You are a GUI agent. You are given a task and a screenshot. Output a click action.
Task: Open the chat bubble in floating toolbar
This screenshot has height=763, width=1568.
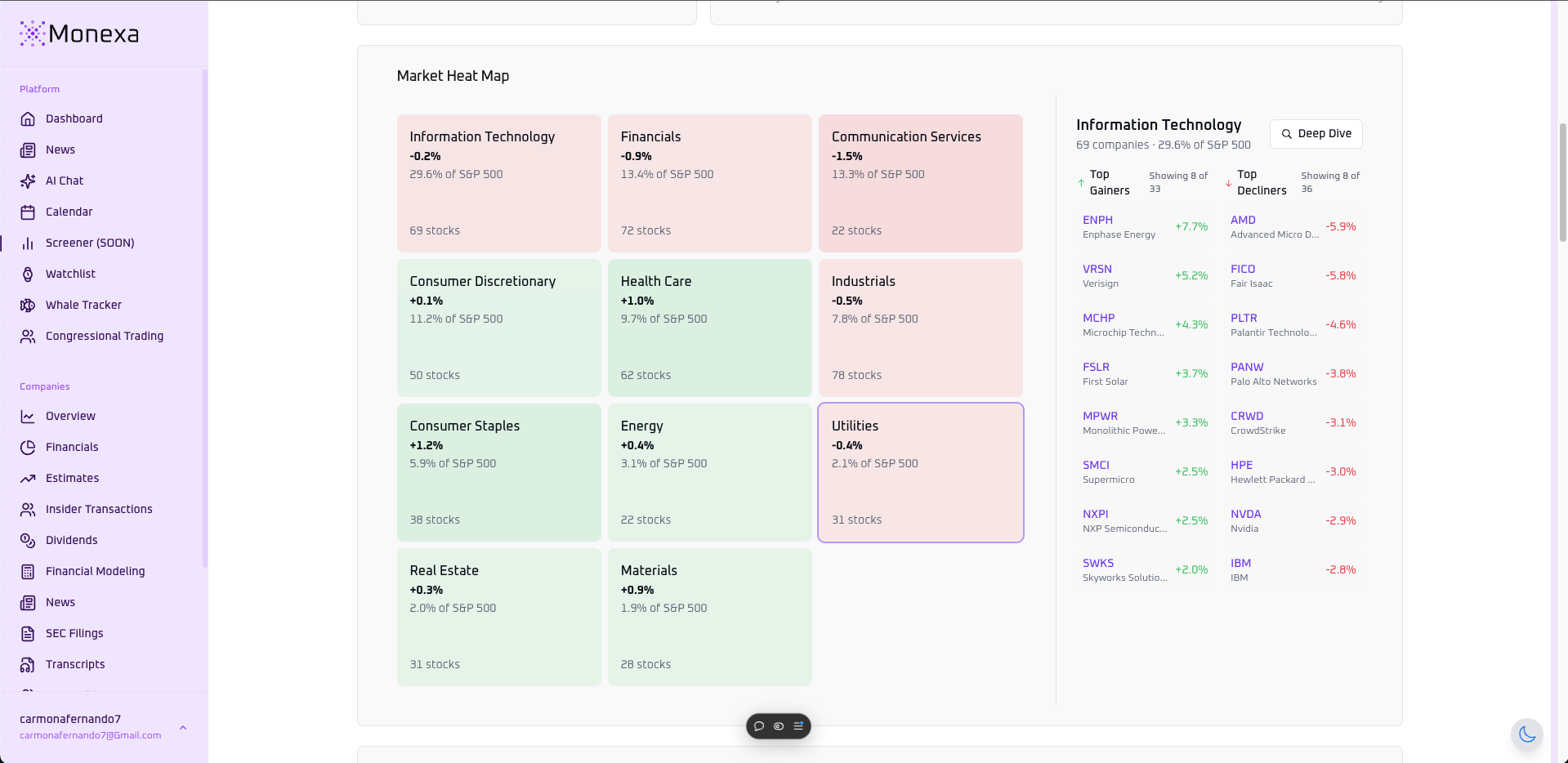click(759, 726)
